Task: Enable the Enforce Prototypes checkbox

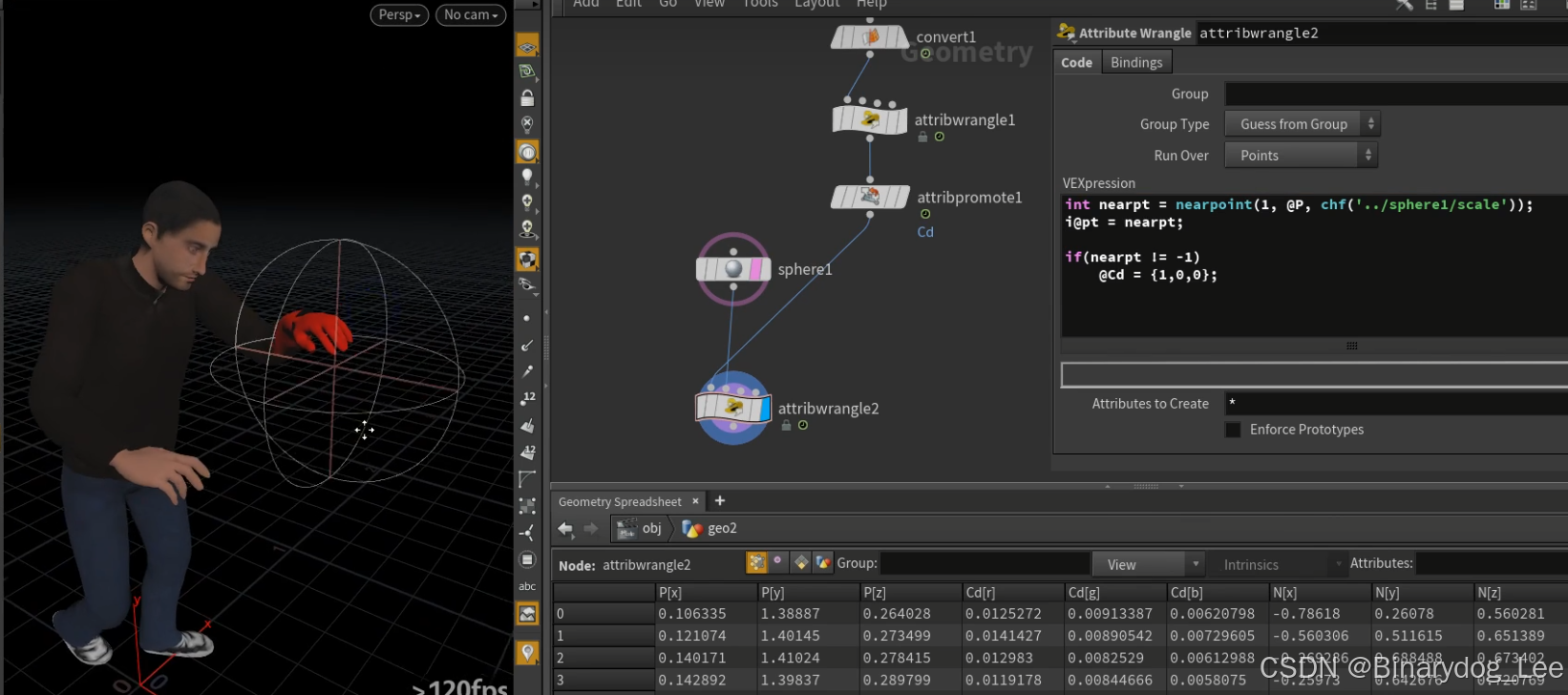Action: pyautogui.click(x=1233, y=430)
